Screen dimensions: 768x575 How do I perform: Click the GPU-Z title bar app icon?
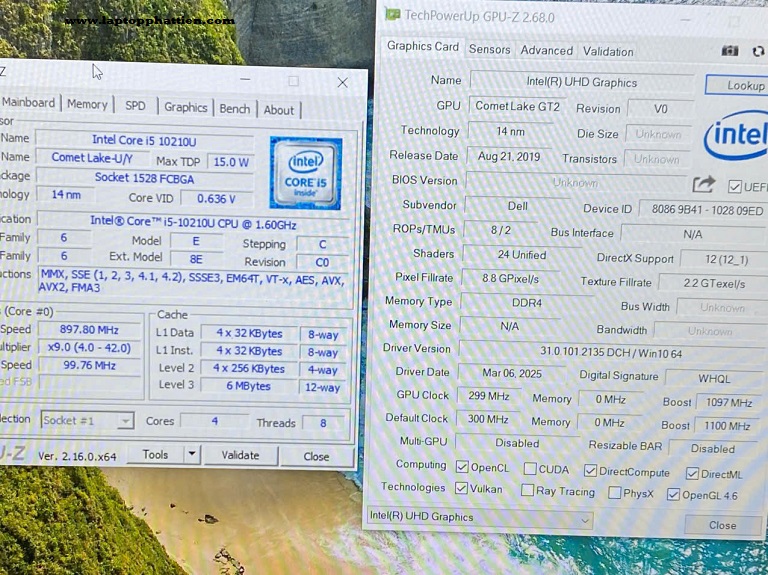393,15
